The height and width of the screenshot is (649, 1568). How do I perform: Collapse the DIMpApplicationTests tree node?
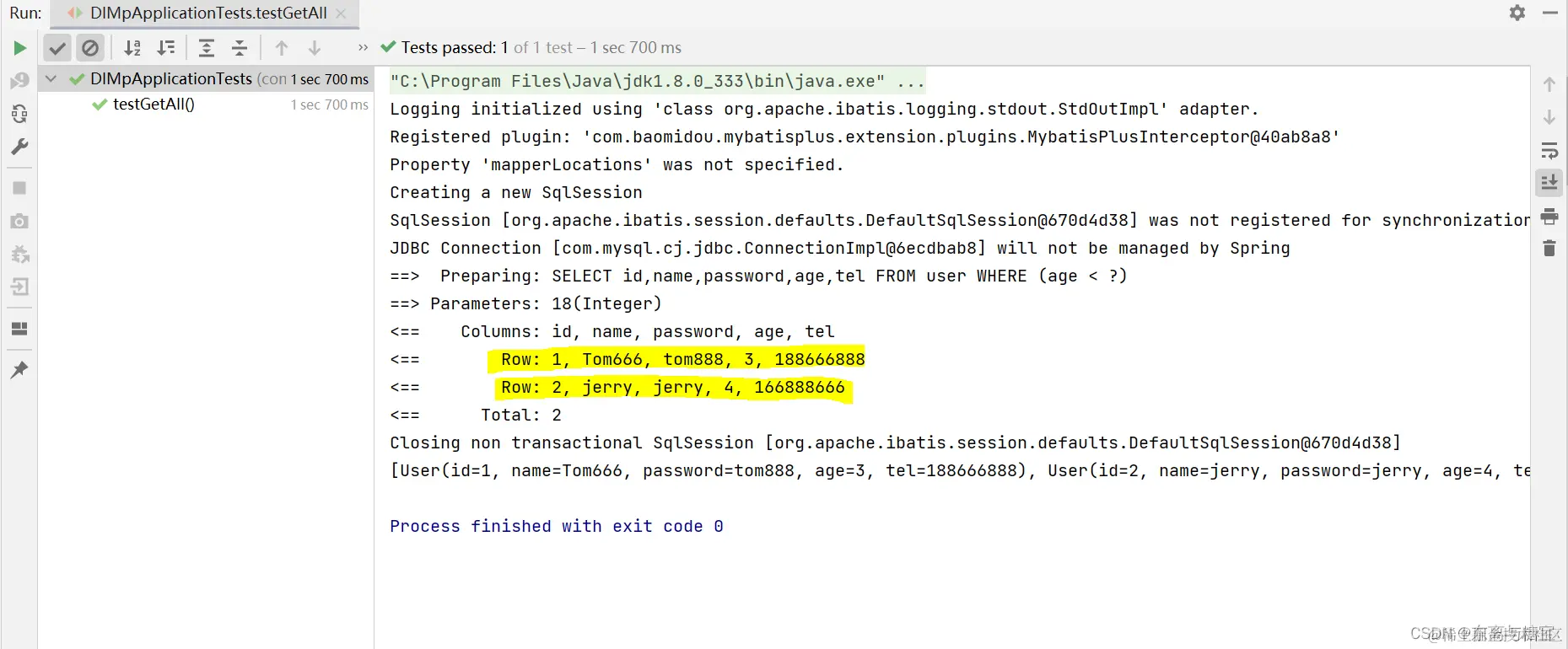coord(51,79)
